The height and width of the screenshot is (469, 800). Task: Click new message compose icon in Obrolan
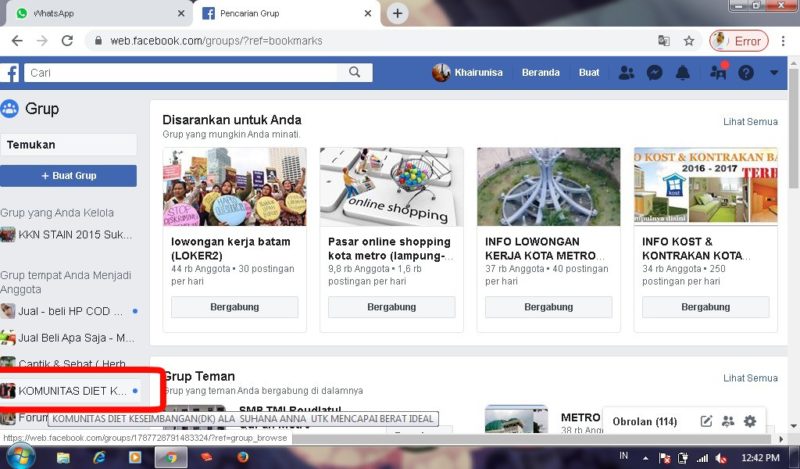[x=706, y=422]
